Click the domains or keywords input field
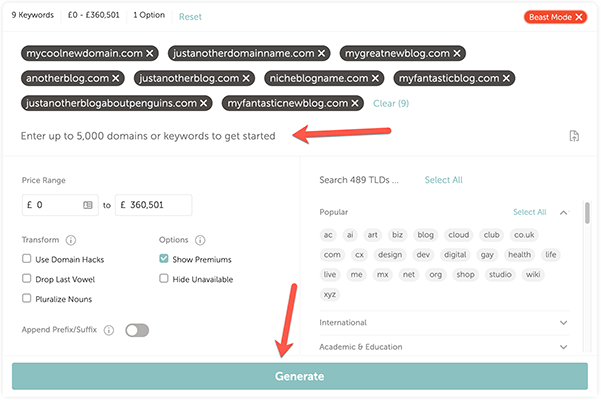601x400 pixels. 148,136
